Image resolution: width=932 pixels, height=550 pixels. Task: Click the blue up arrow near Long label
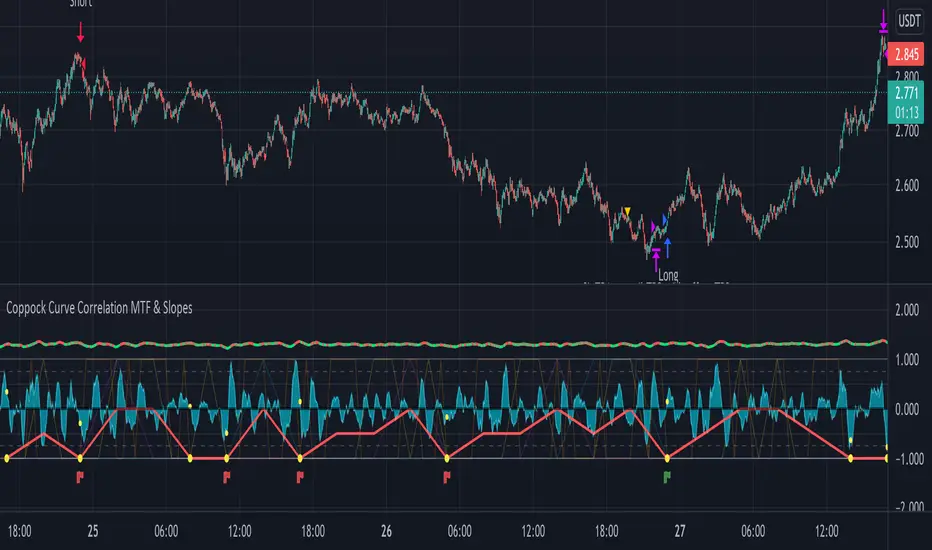[x=667, y=247]
